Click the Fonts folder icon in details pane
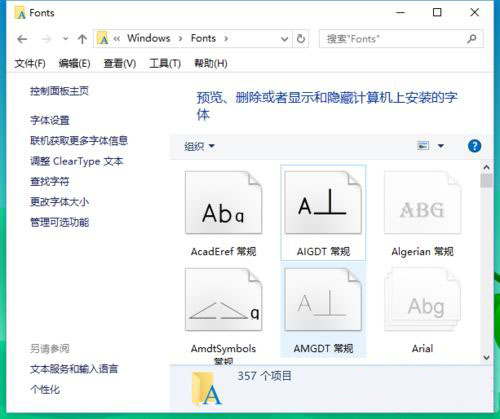 [x=206, y=389]
